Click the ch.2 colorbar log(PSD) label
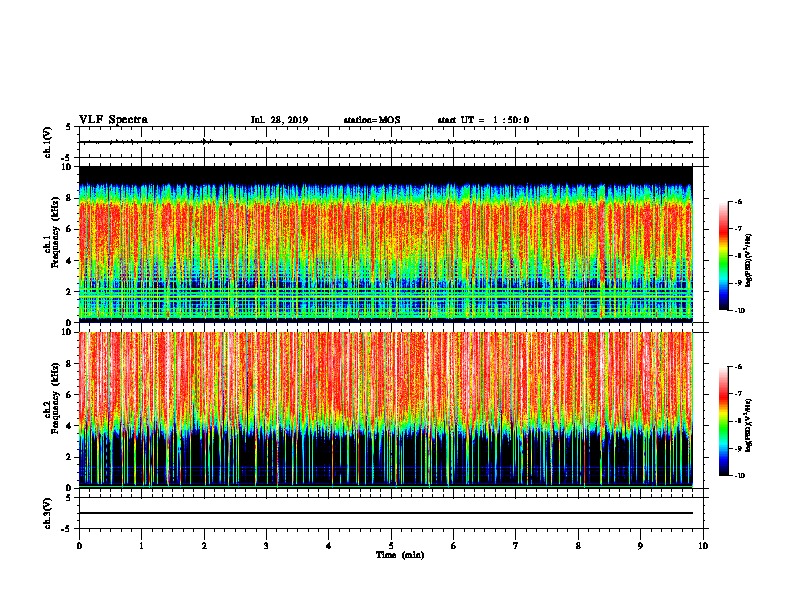This screenshot has width=792, height=612. (749, 425)
